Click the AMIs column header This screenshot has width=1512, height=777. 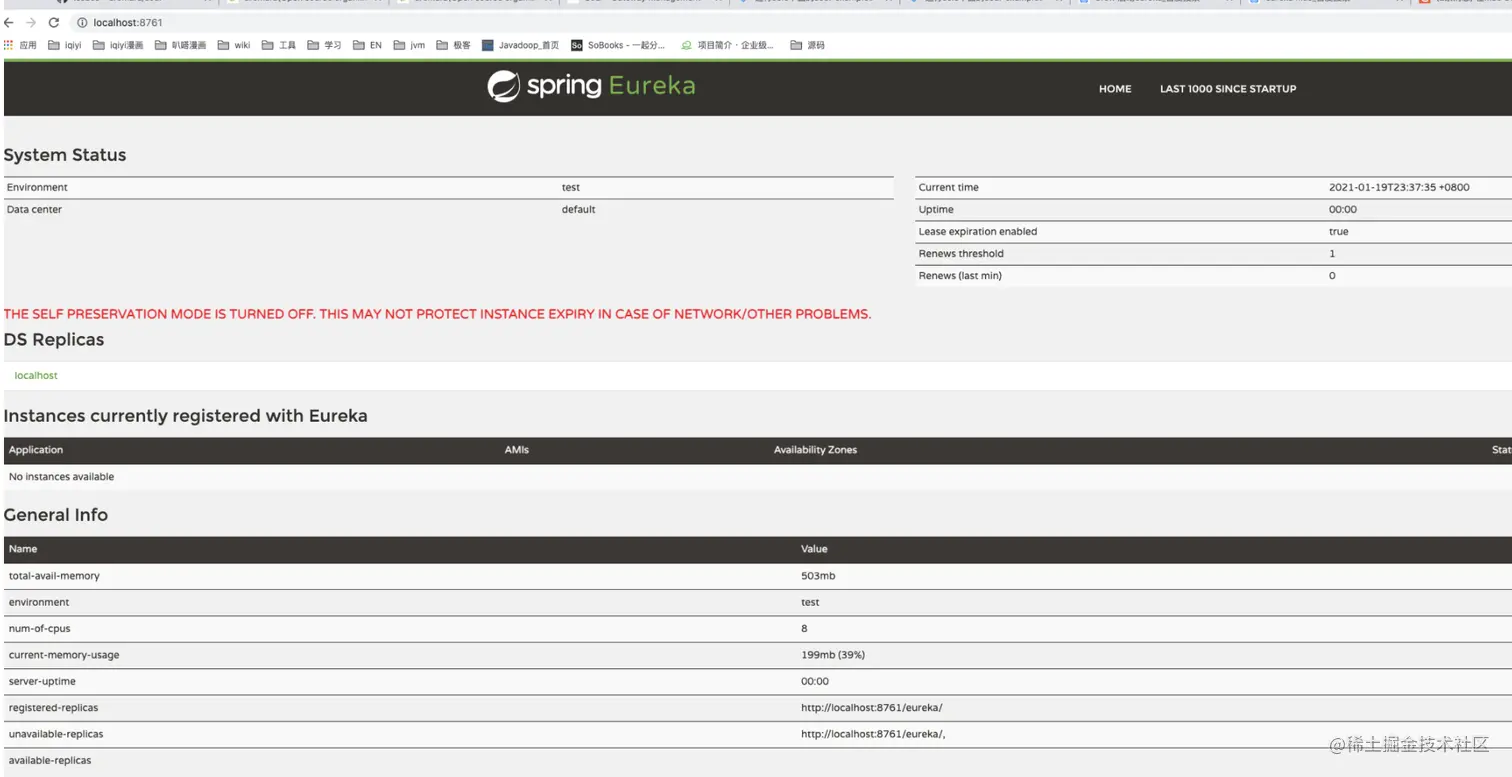[517, 450]
